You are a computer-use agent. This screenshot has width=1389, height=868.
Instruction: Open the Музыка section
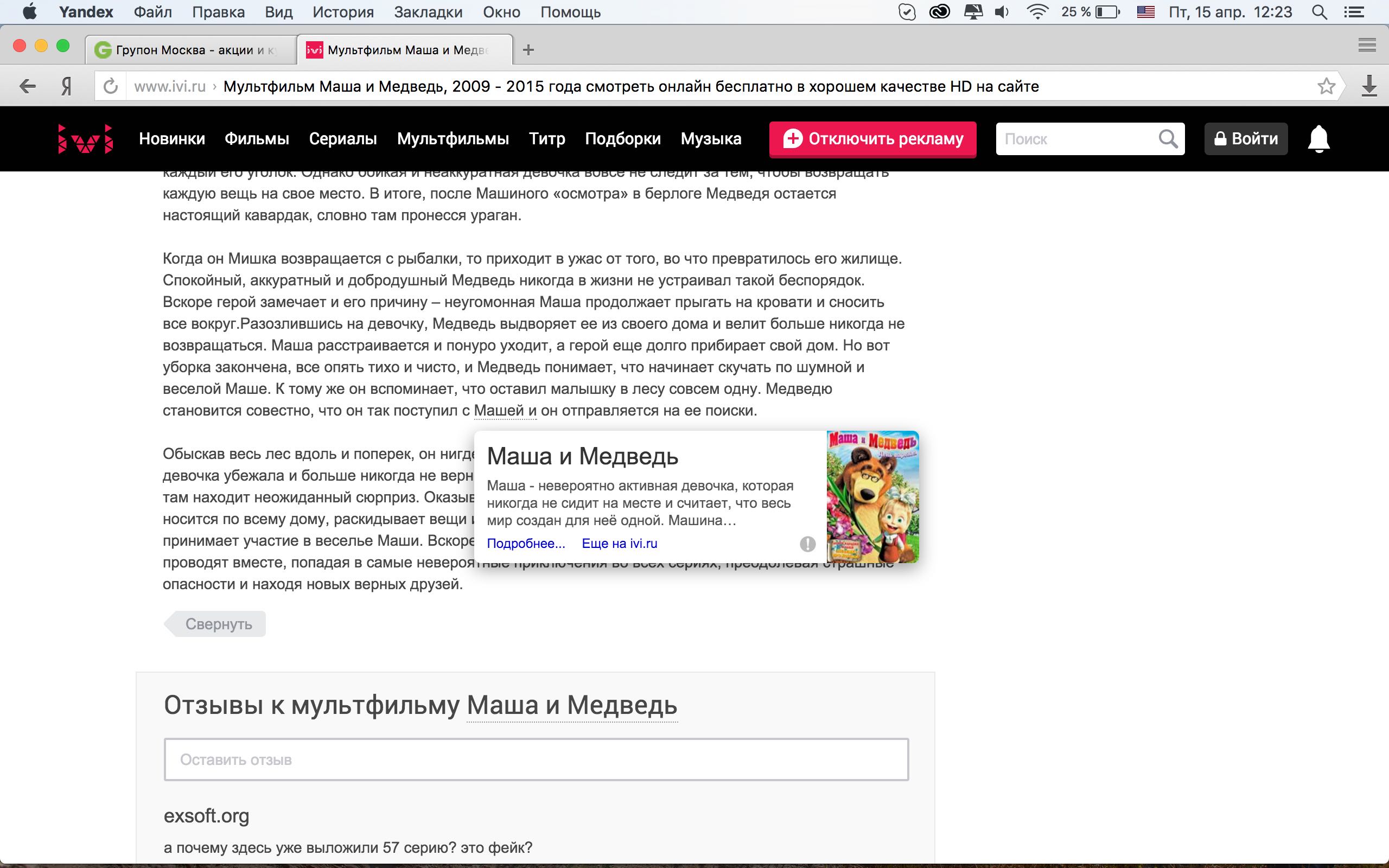[711, 139]
